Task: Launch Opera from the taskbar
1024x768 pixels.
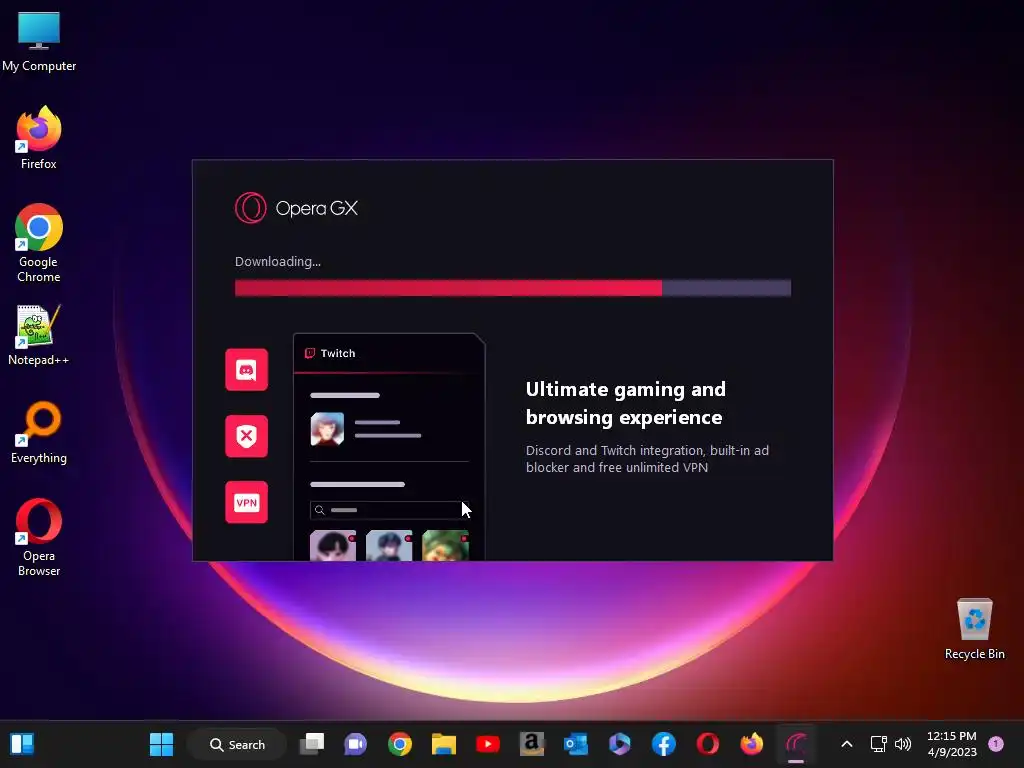Action: 707,744
